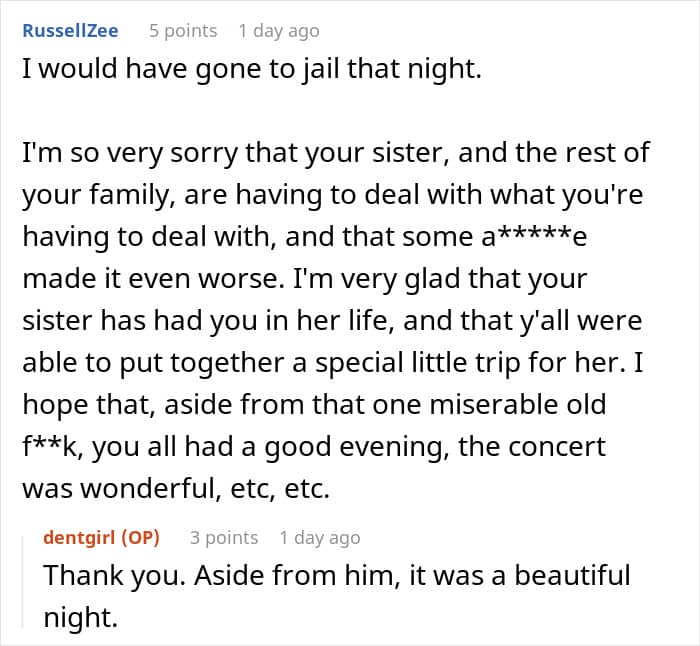
Task: Click the phrase "miserable old"
Action: 558,404
